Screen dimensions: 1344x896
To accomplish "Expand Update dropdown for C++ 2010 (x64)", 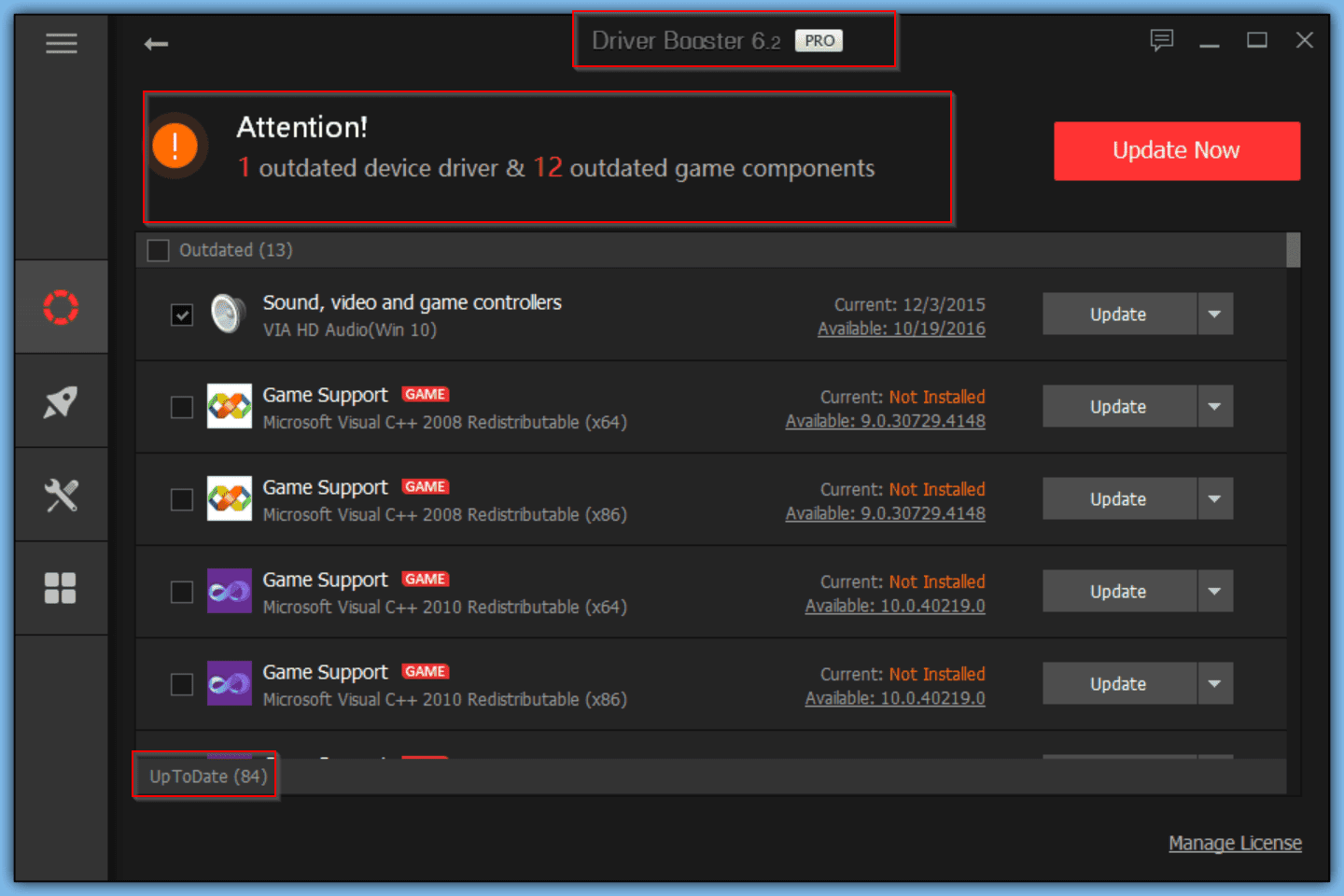I will point(1215,591).
